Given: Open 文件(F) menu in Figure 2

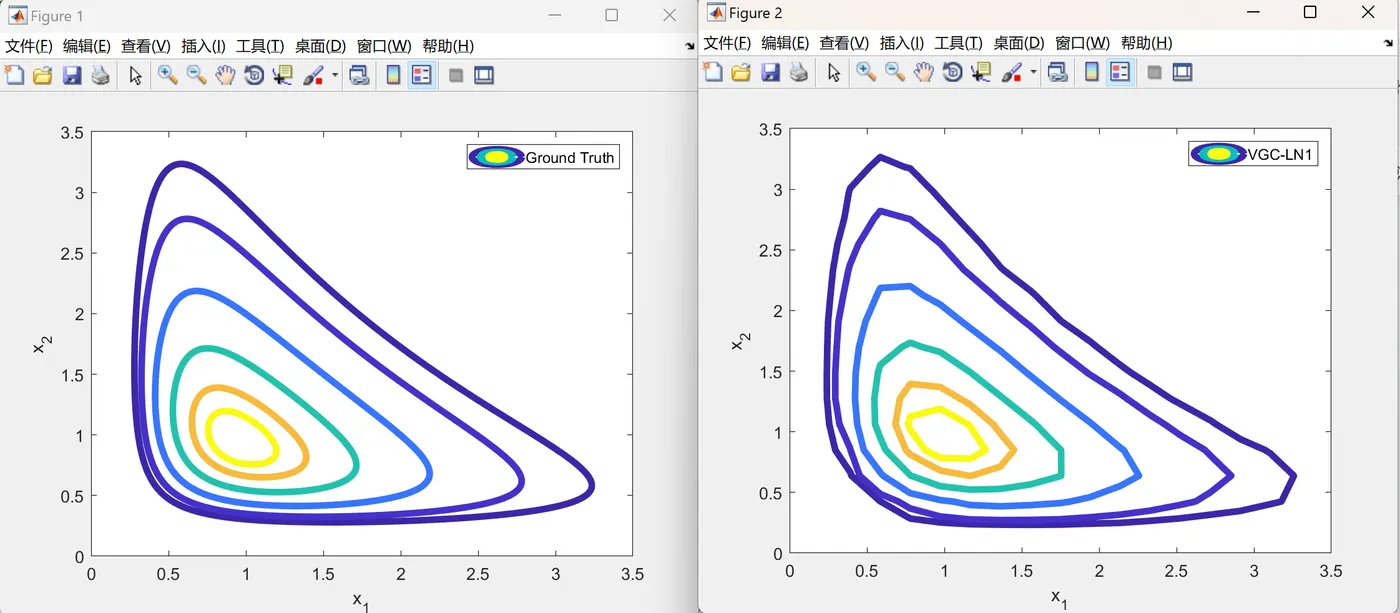Looking at the screenshot, I should click(727, 43).
